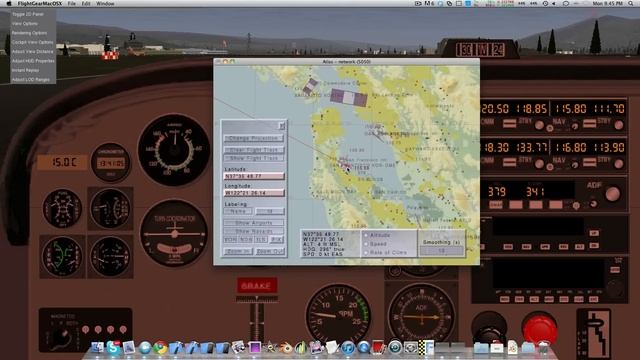The image size is (640, 360).
Task: Open the Window menu
Action: pos(105,3)
